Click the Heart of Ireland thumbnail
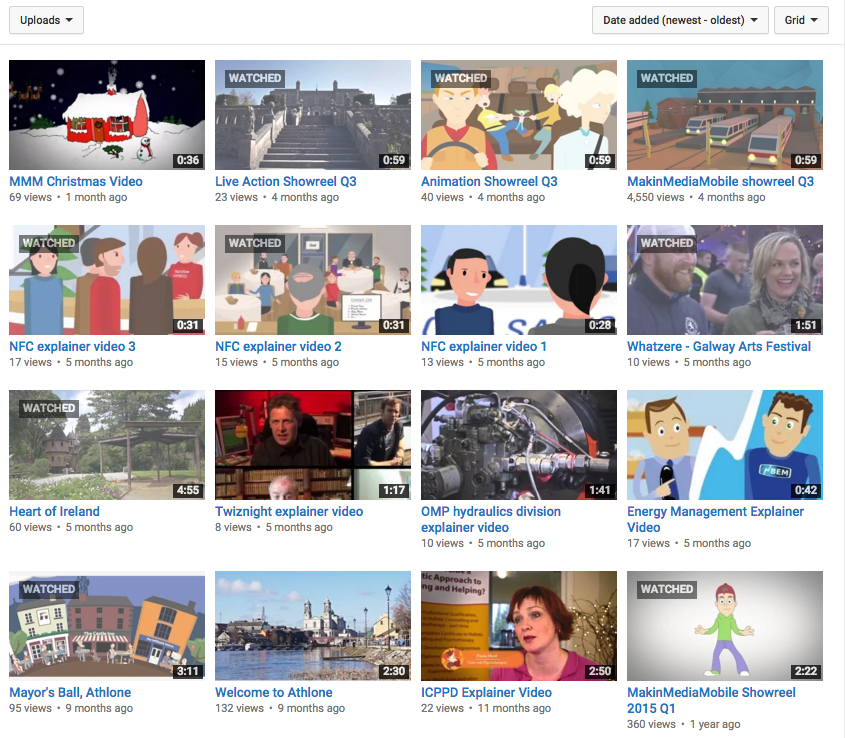Screen dimensions: 845x738 tap(107, 445)
